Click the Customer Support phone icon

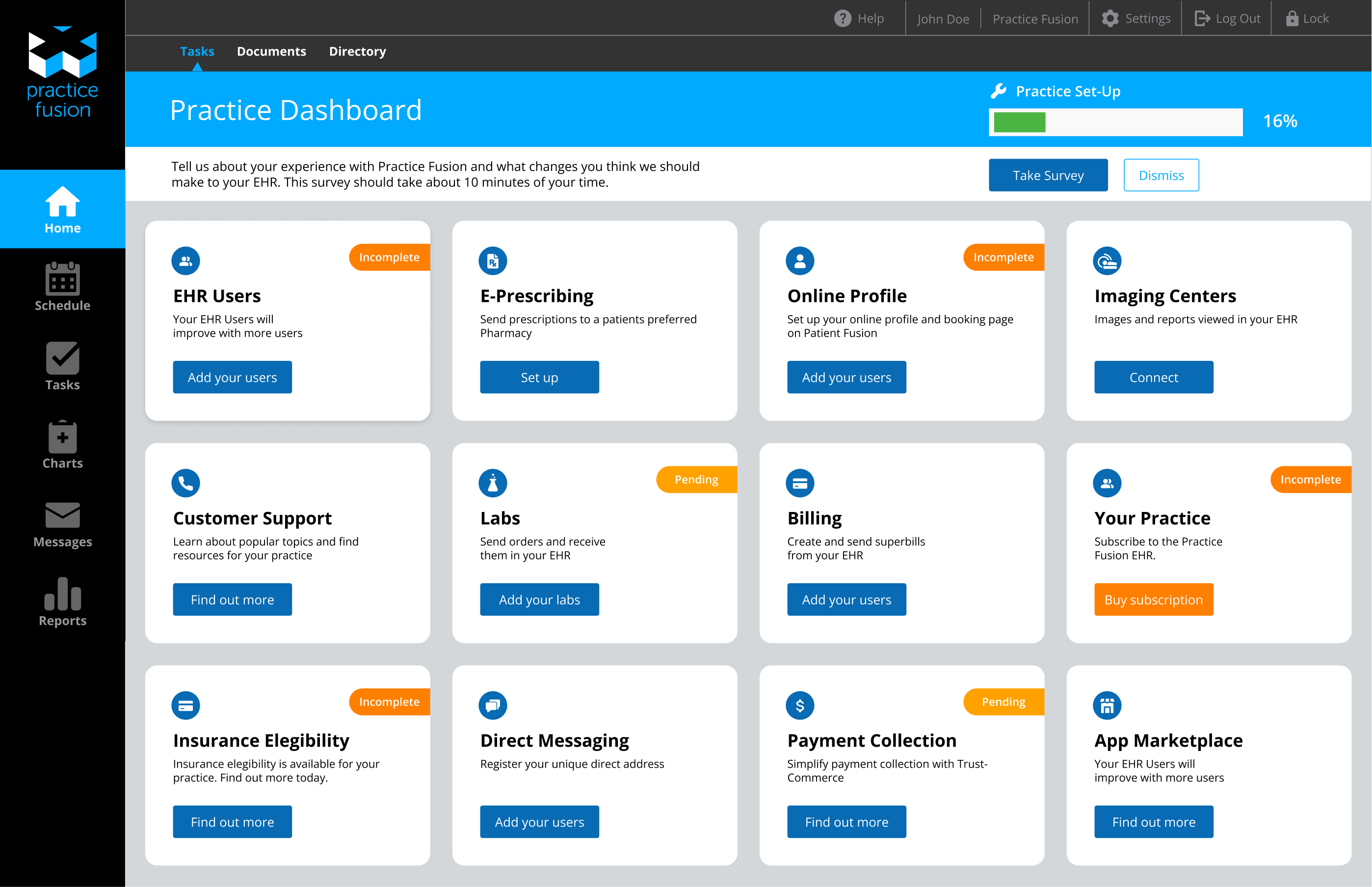[x=185, y=483]
